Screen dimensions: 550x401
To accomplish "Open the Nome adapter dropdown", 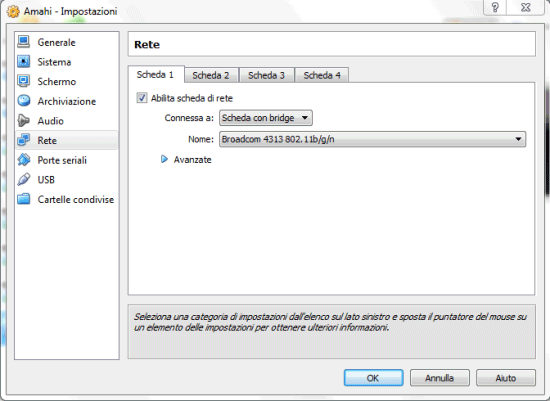I will pos(372,139).
